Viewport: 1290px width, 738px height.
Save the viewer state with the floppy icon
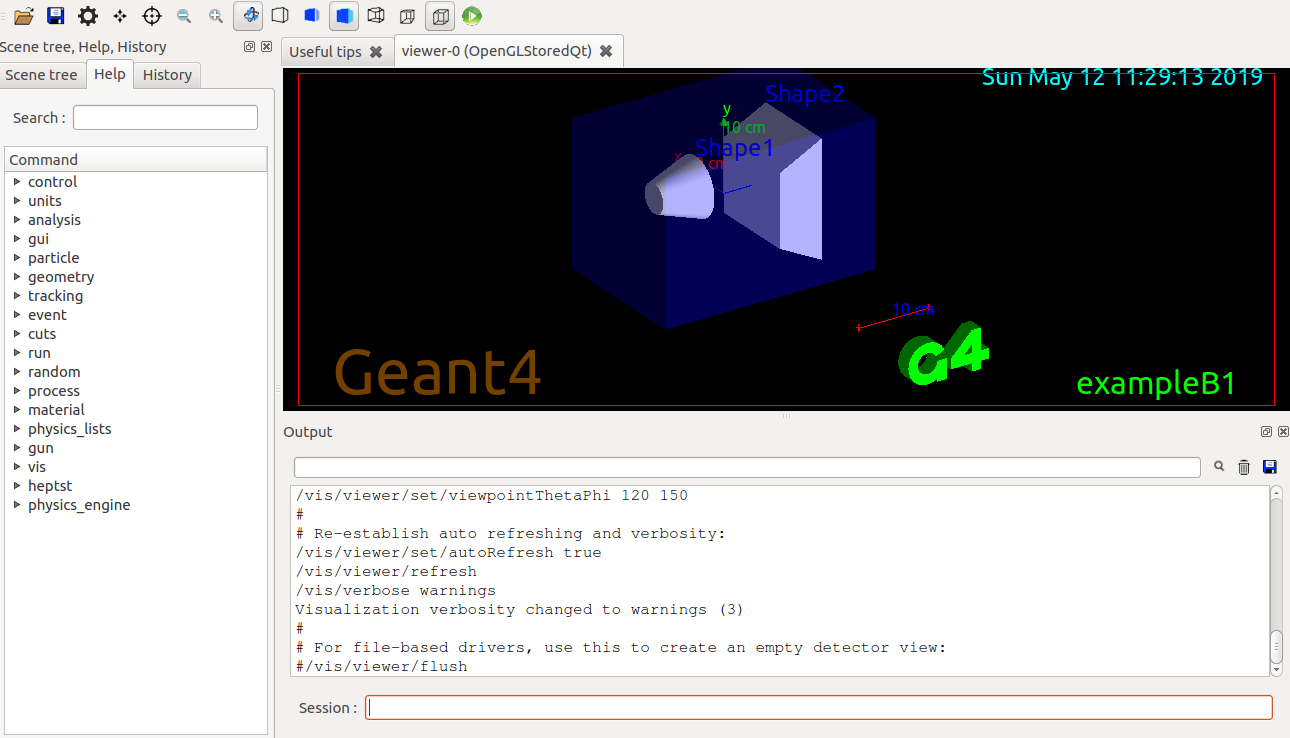tap(54, 16)
